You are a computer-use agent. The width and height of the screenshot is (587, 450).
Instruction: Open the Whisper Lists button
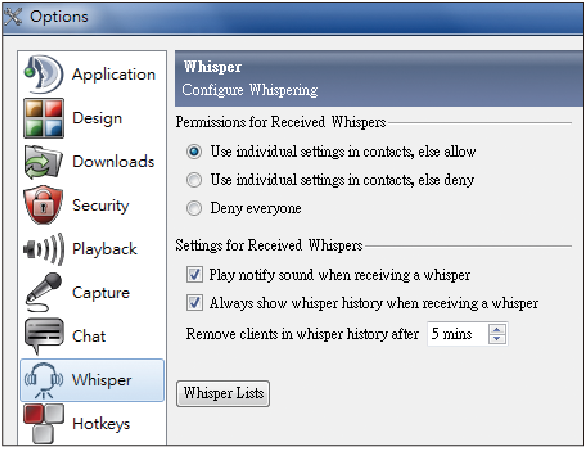223,393
